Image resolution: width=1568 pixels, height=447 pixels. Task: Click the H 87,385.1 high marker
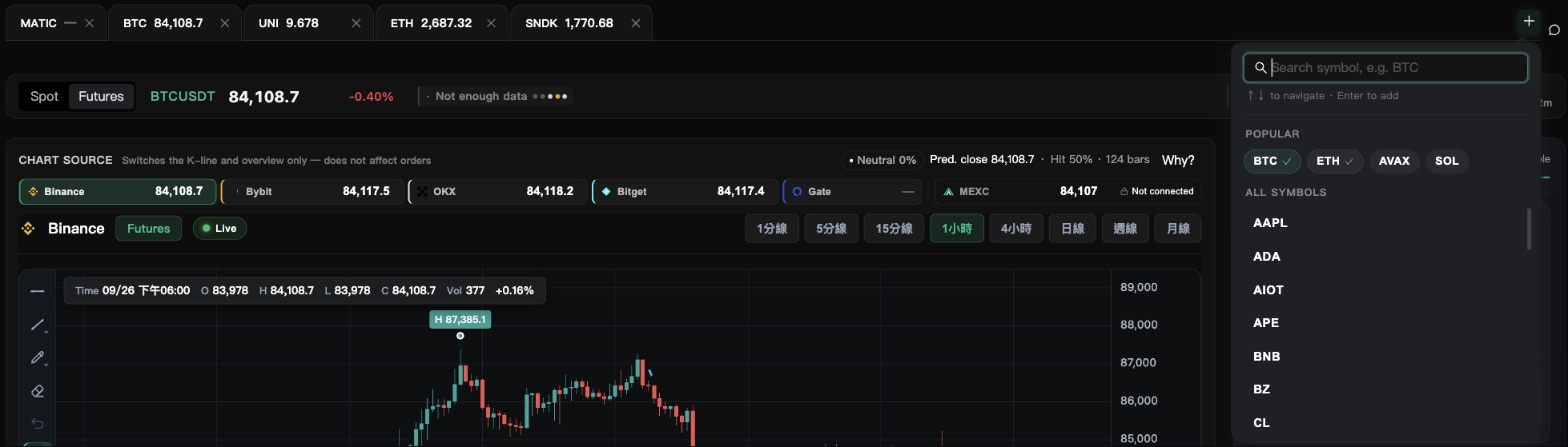[460, 320]
